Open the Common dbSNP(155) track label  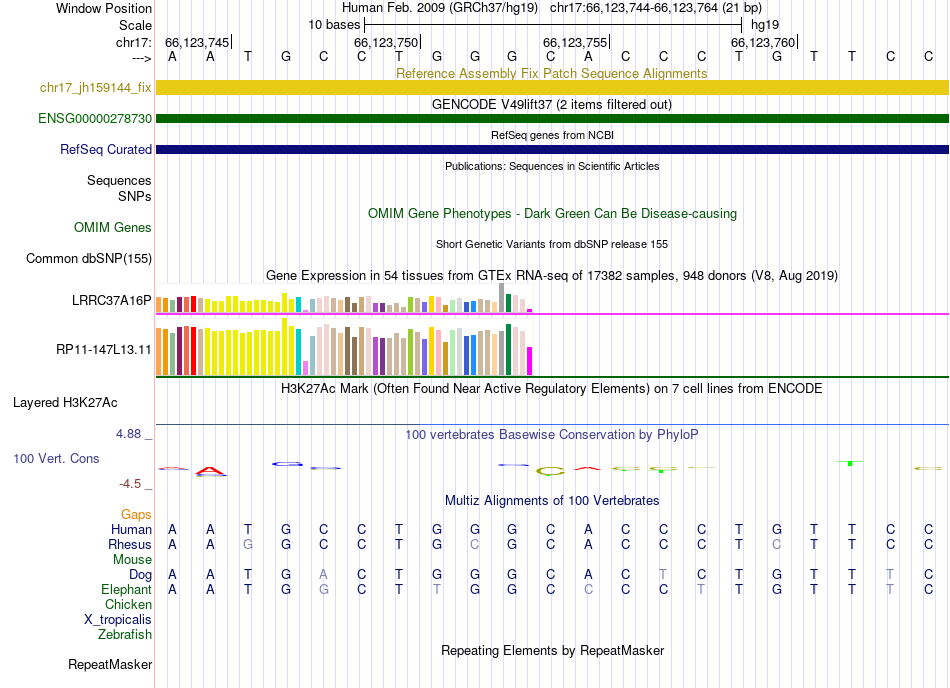coord(89,259)
